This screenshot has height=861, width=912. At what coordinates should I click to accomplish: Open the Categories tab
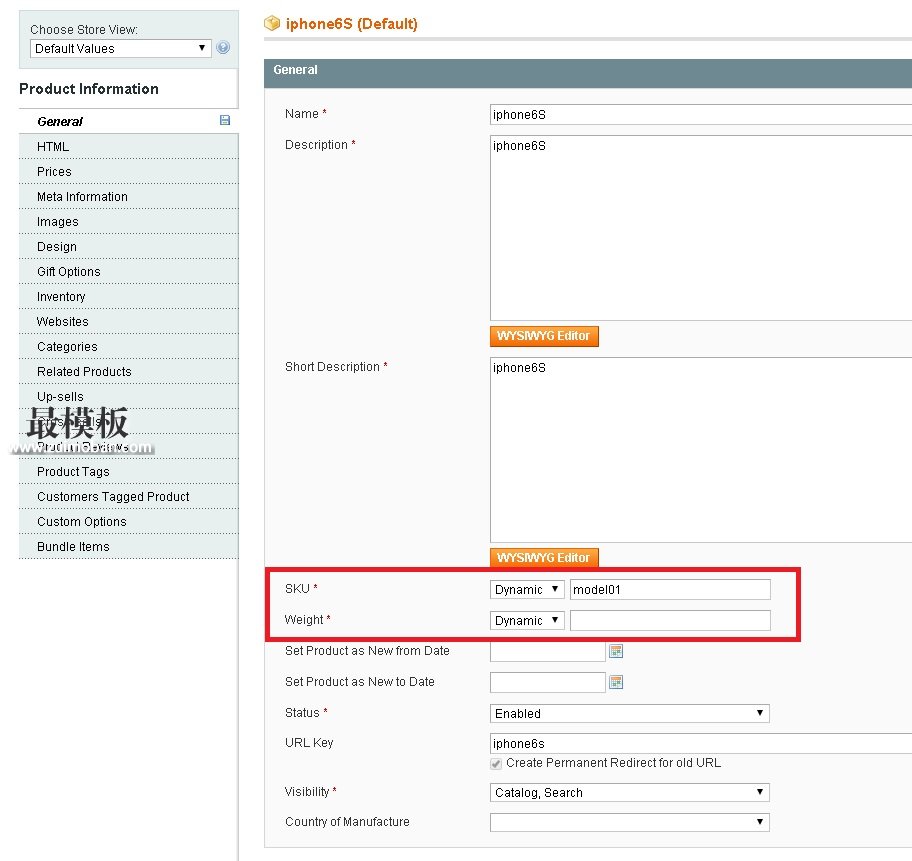pos(129,347)
